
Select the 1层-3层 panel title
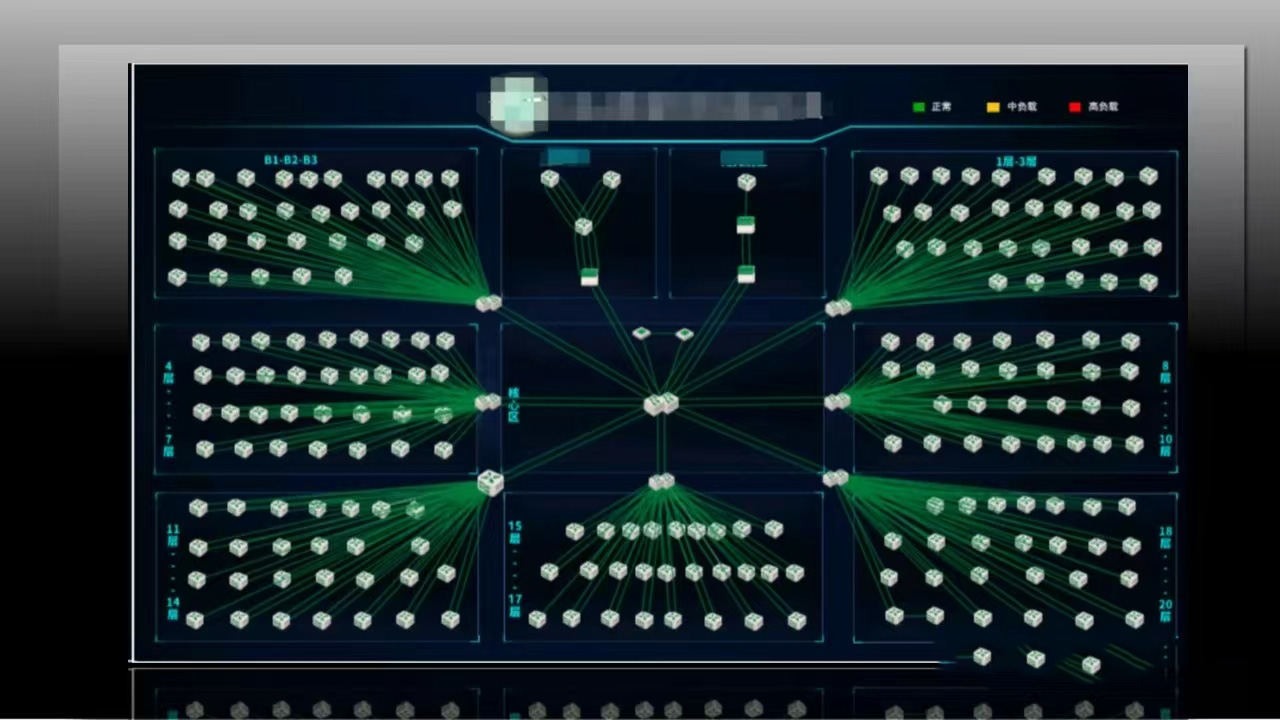[1015, 161]
